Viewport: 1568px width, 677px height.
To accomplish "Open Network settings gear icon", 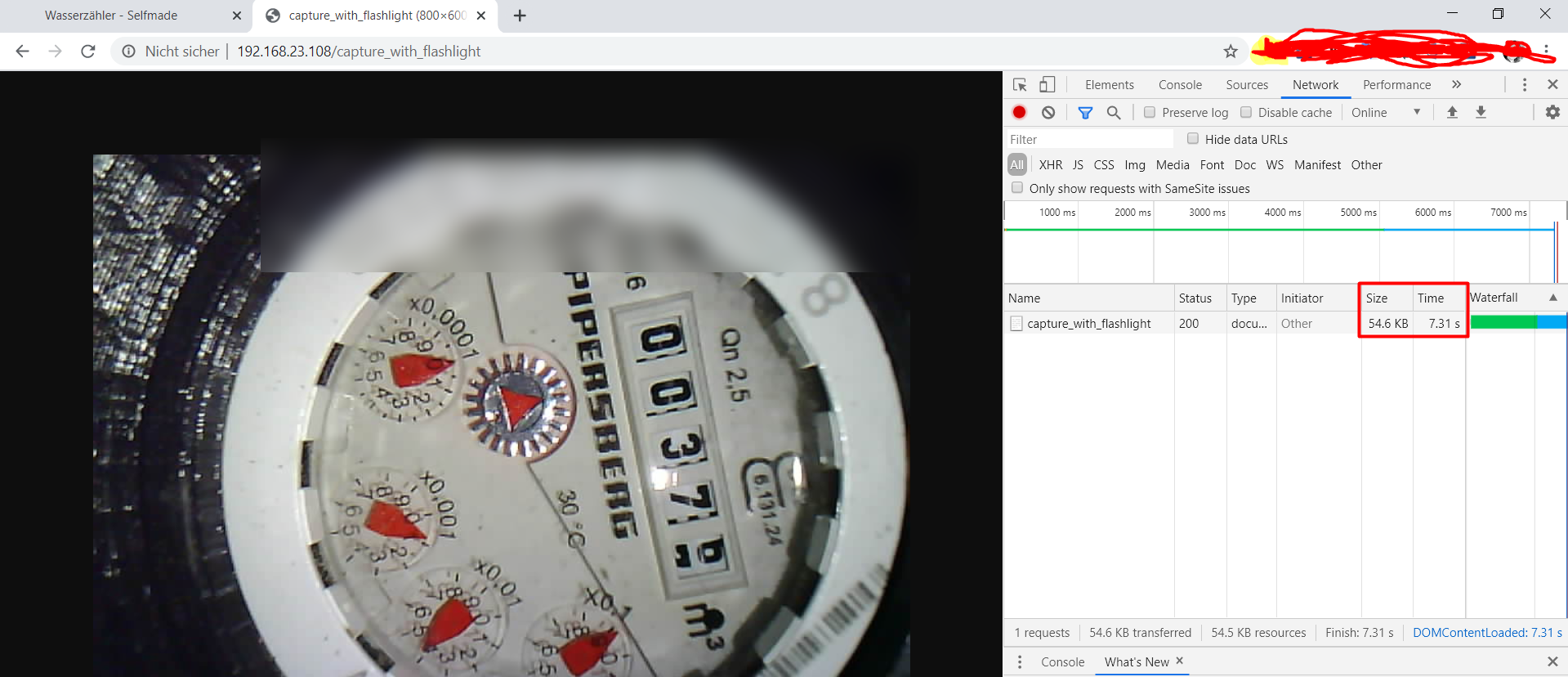I will tap(1552, 112).
